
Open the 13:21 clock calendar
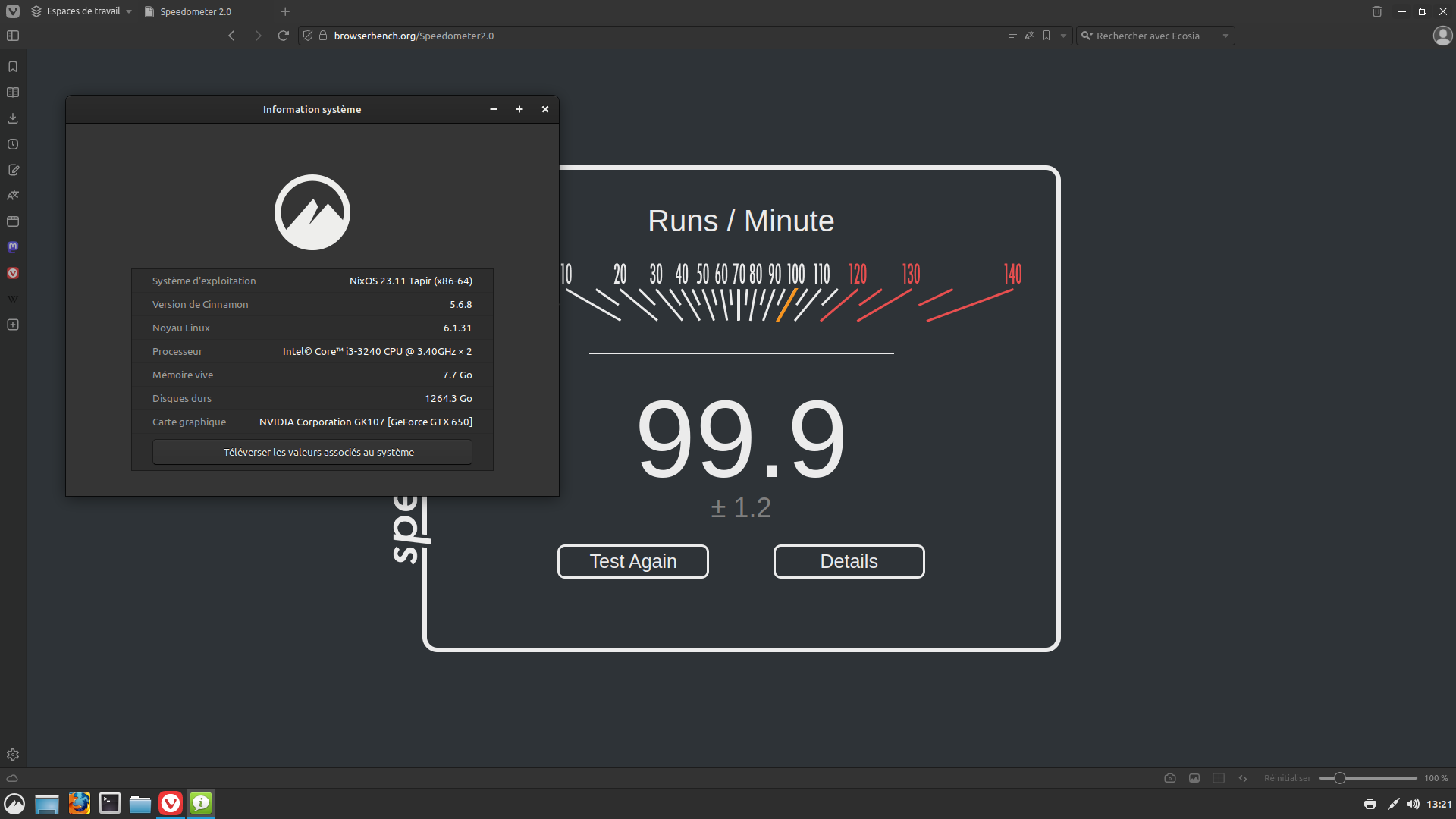[x=1439, y=805]
